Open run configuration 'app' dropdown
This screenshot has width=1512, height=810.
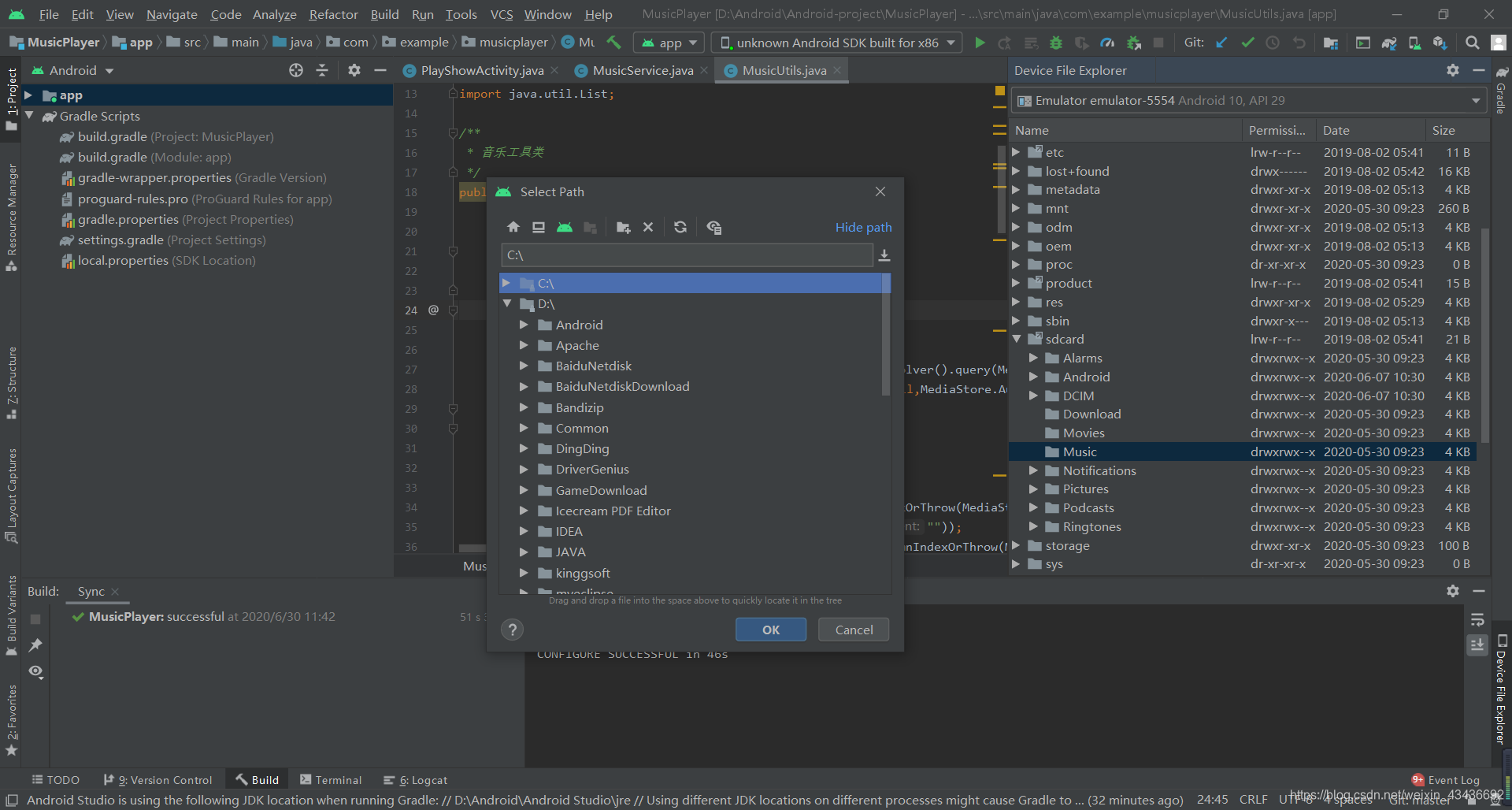tap(669, 43)
